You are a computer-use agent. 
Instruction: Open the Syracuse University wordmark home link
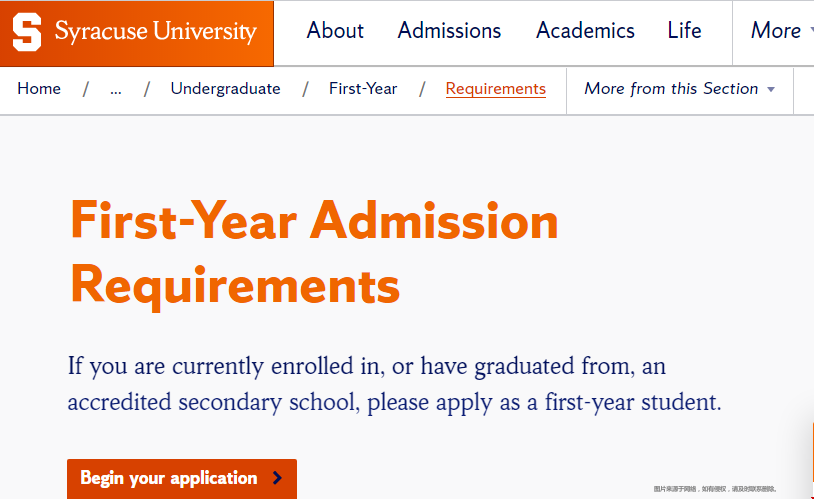[156, 31]
